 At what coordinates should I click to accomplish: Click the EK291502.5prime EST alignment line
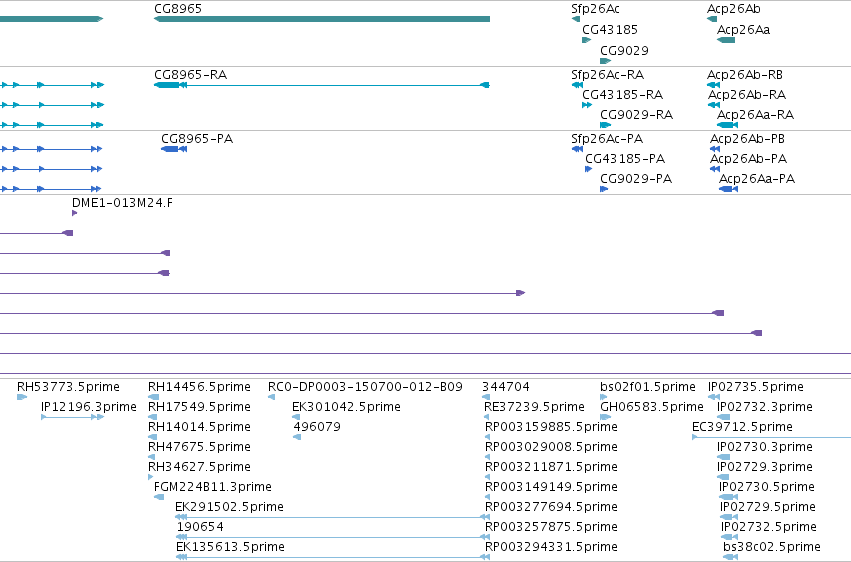click(333, 517)
